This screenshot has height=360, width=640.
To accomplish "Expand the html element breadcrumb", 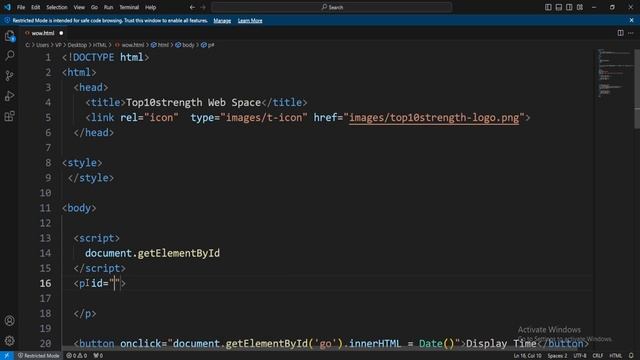I will click(x=160, y=45).
